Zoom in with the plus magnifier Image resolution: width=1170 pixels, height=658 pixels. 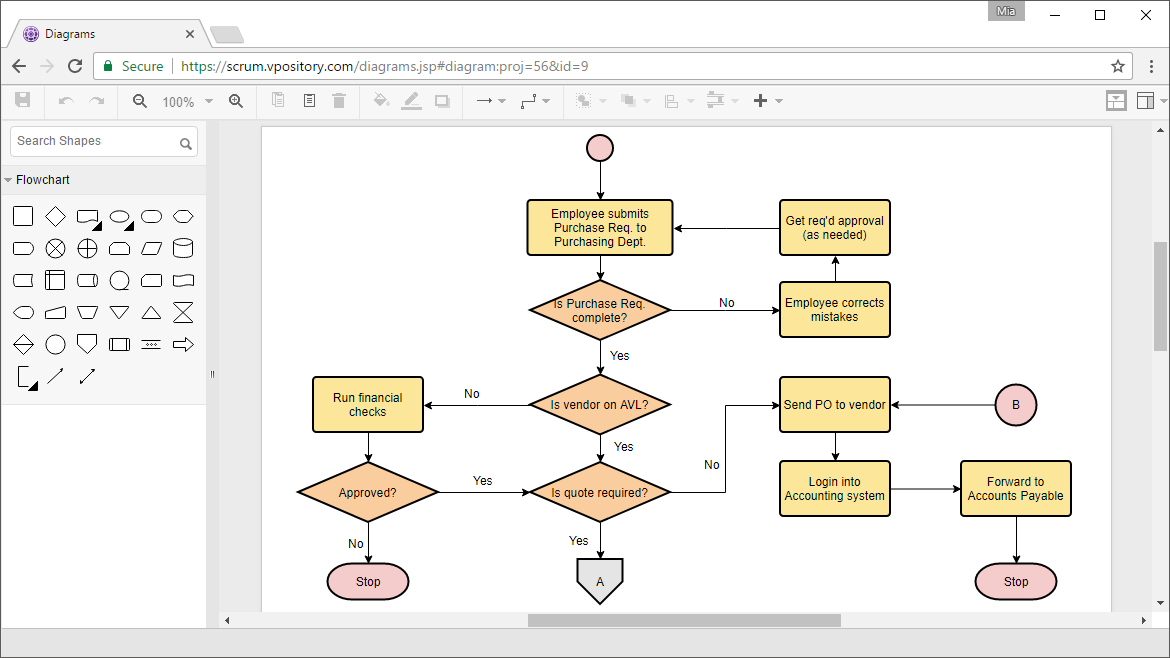pos(236,101)
